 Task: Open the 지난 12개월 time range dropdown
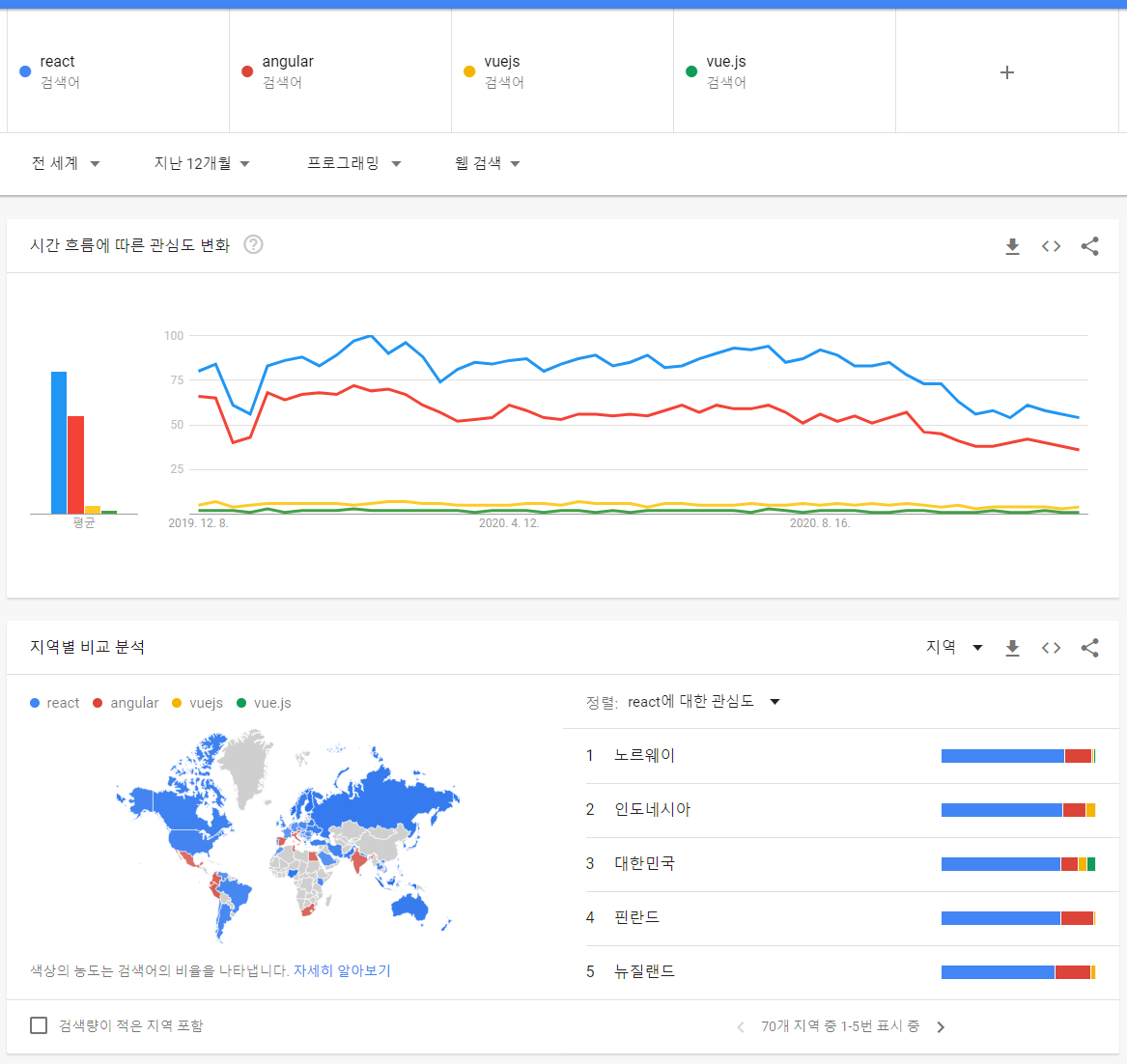[202, 164]
